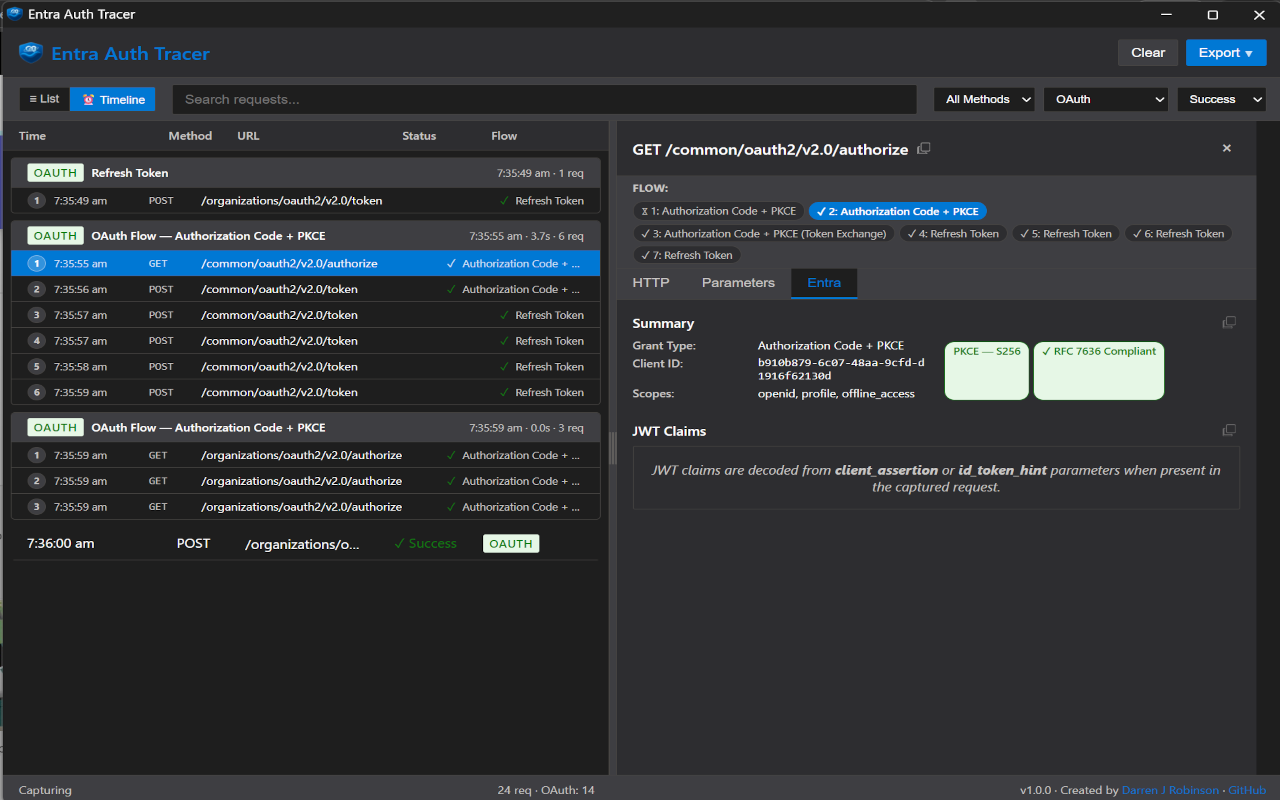This screenshot has width=1280, height=800.
Task: Copy the request URL next to the authorize heading
Action: point(924,149)
